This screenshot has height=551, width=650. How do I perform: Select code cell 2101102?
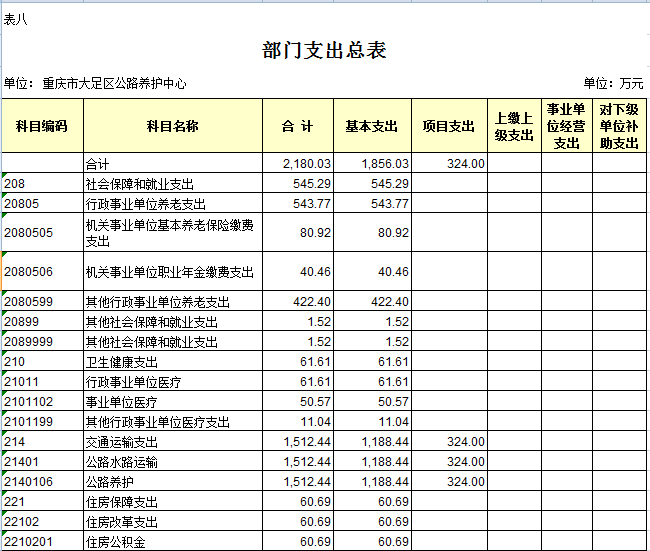click(42, 401)
